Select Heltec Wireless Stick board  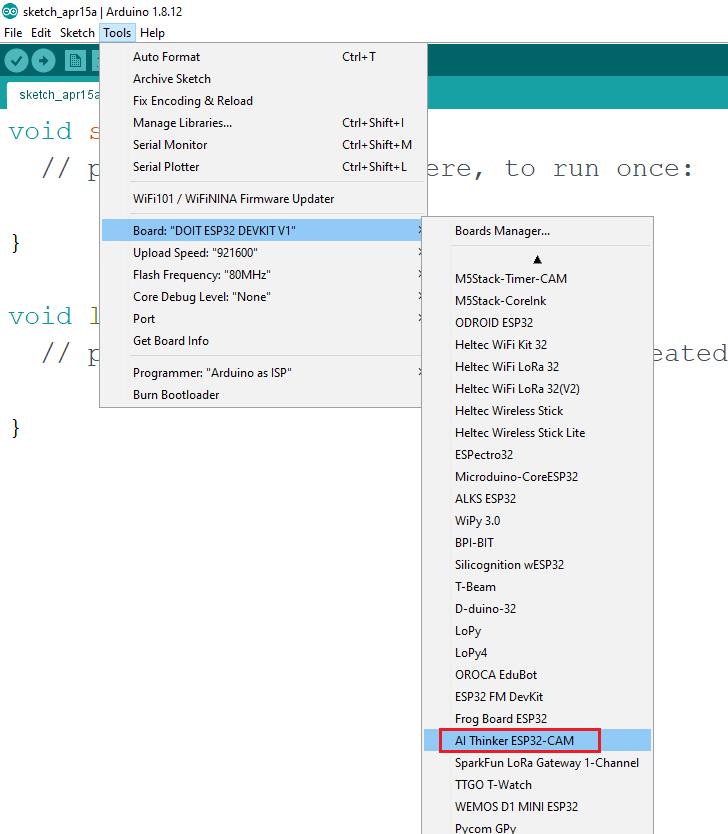538,411
